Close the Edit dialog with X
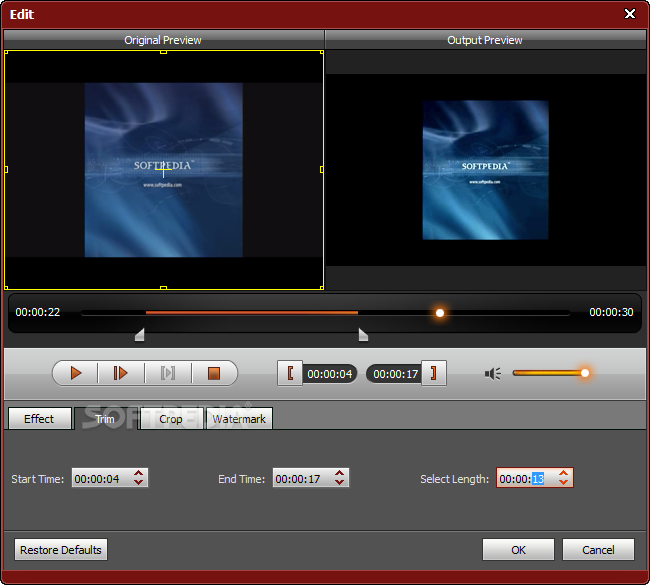 [630, 14]
